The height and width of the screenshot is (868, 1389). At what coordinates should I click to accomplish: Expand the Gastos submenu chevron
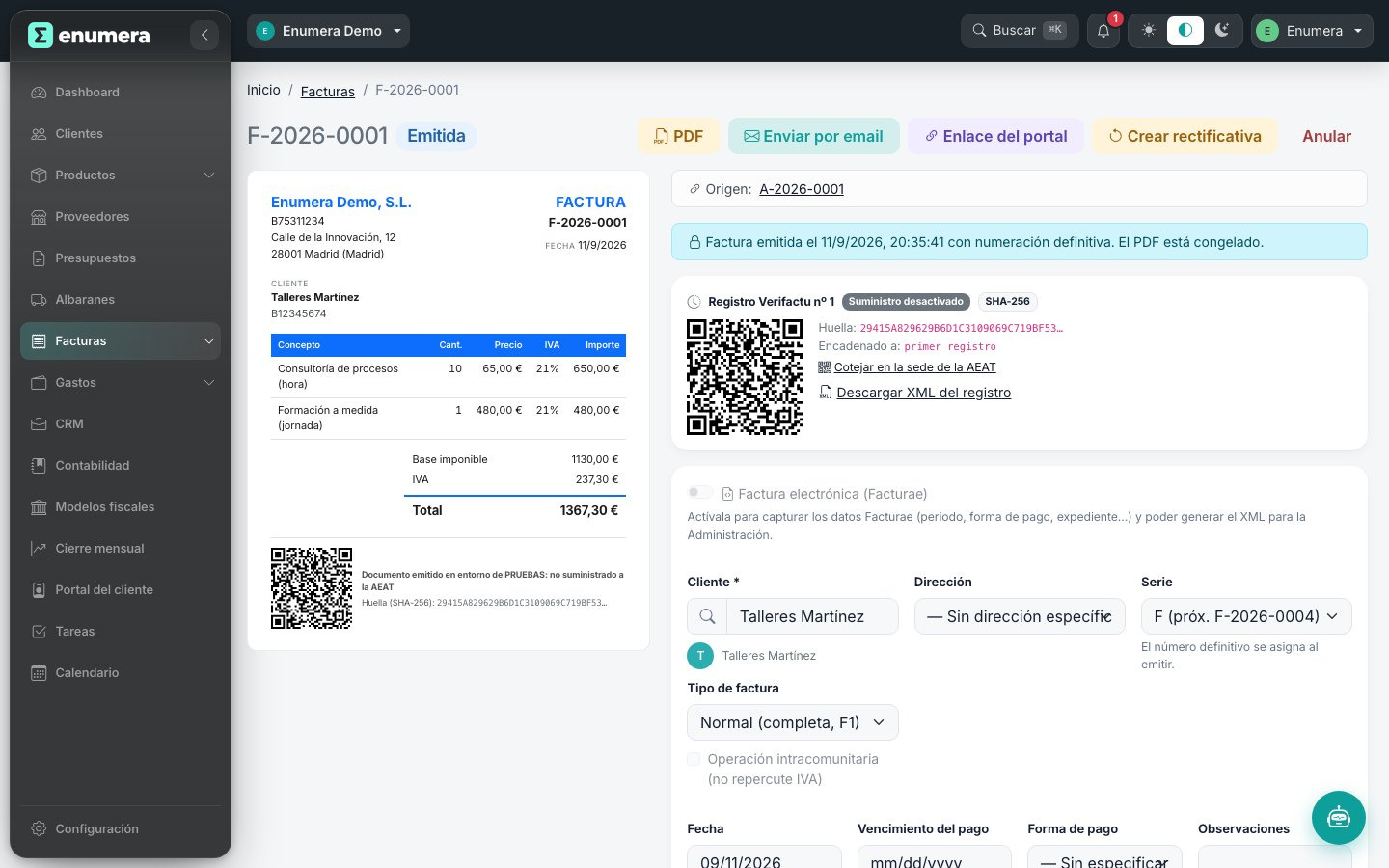pyautogui.click(x=208, y=383)
